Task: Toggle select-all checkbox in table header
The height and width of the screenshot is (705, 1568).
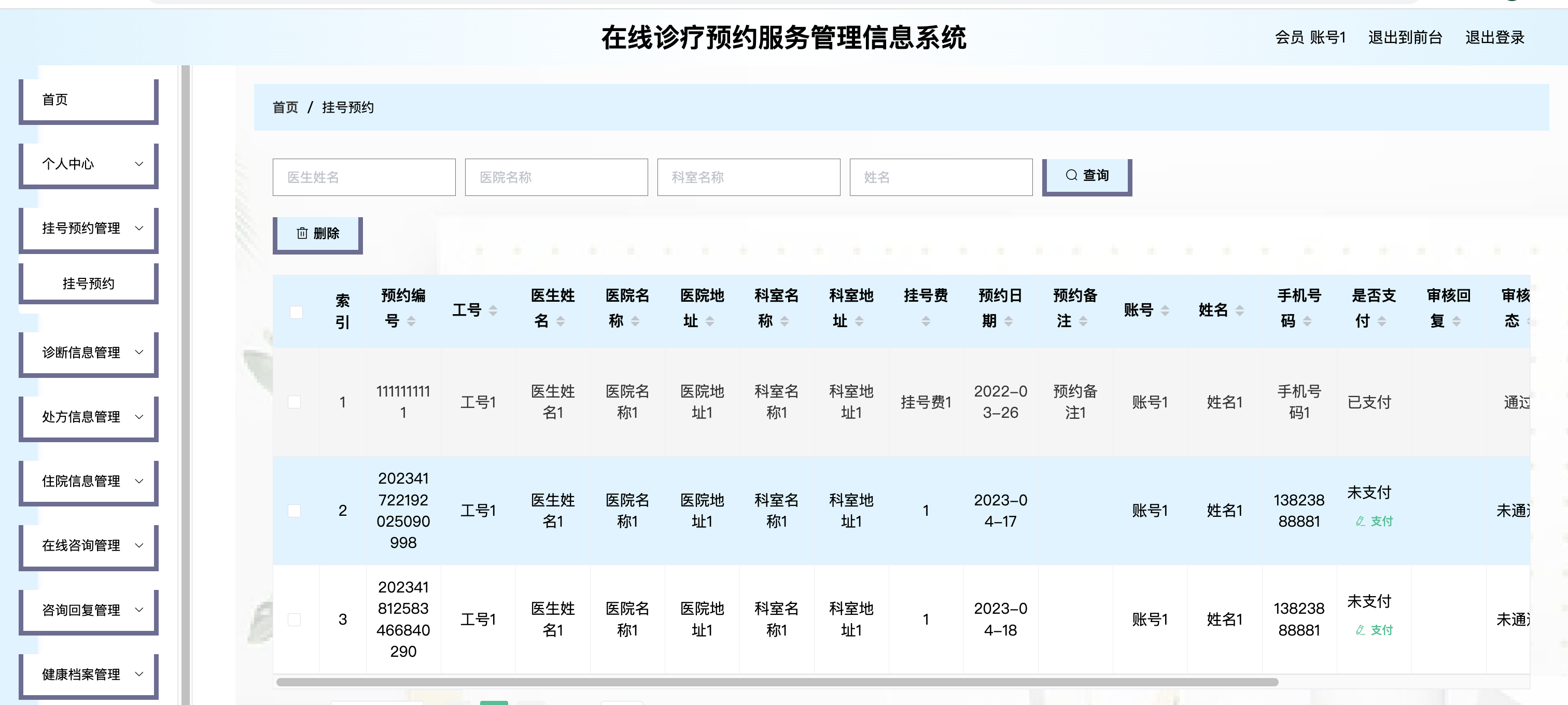Action: pyautogui.click(x=297, y=312)
